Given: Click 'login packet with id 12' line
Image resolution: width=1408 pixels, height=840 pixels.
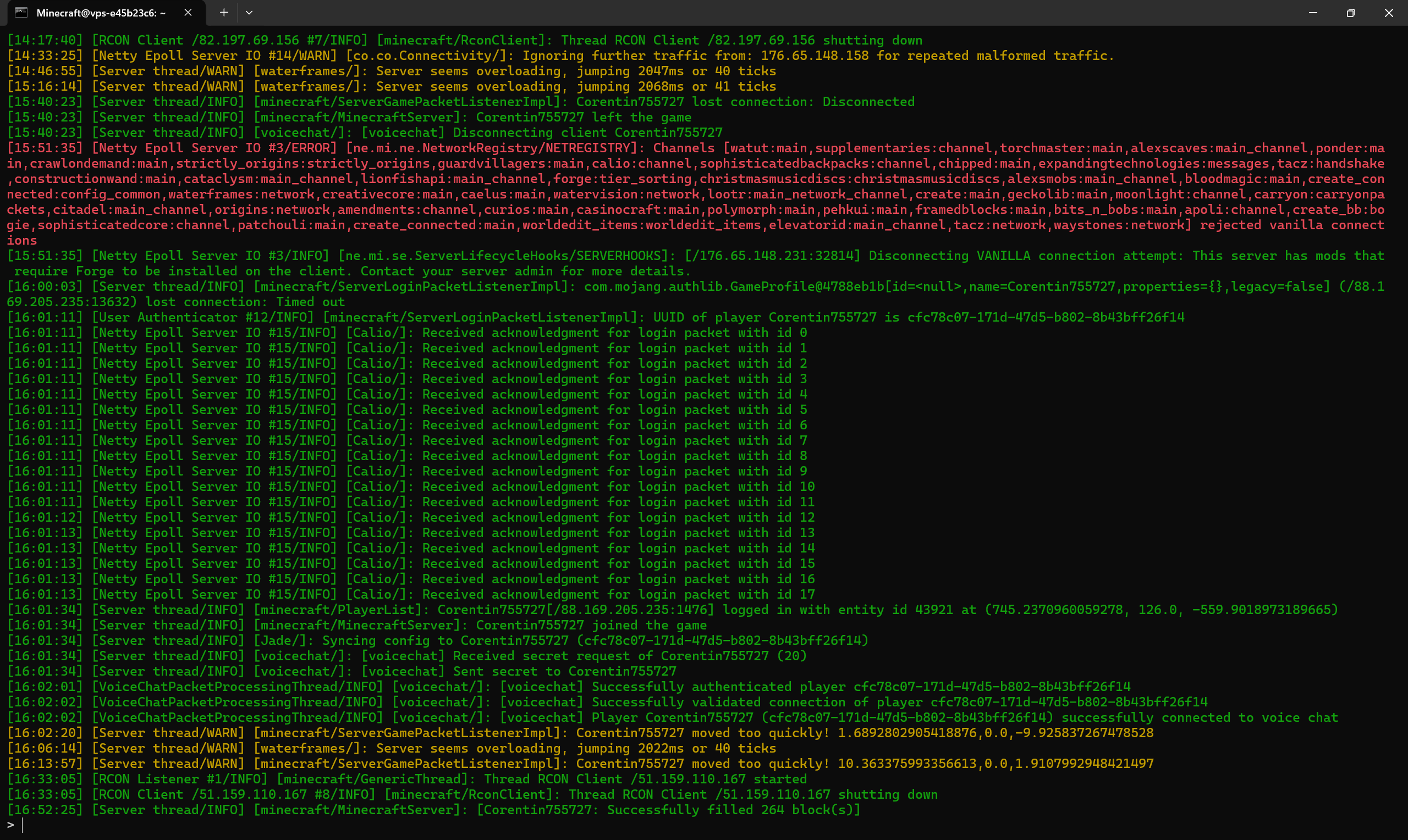Looking at the screenshot, I should (411, 517).
